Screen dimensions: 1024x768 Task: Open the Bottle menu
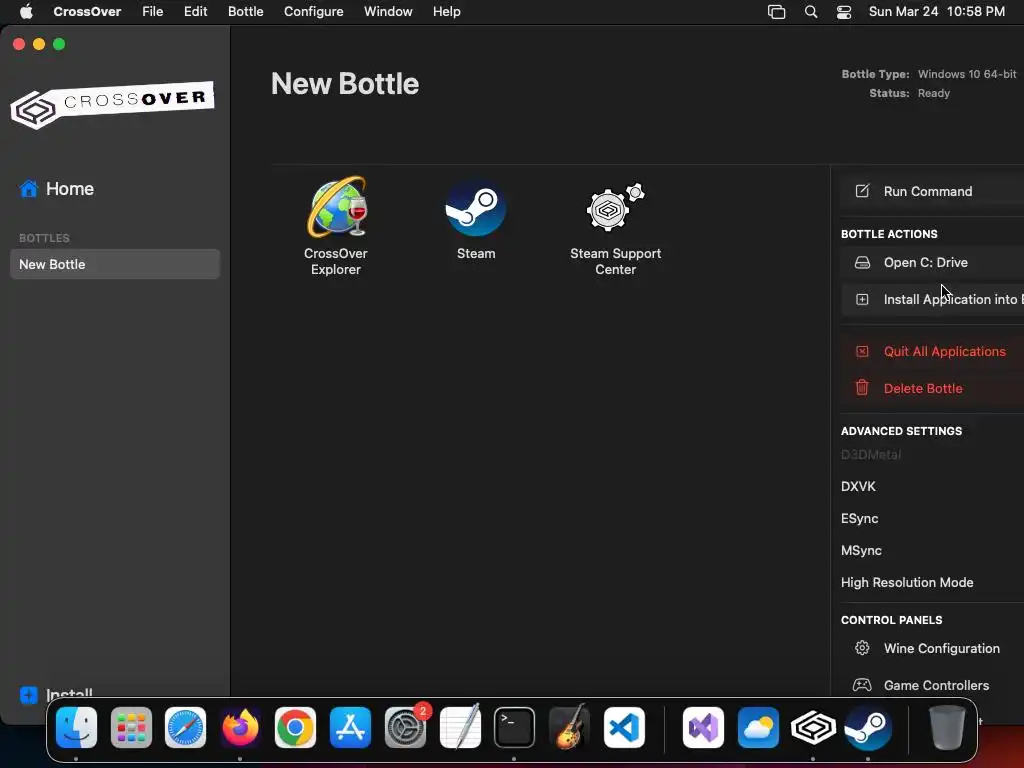246,12
